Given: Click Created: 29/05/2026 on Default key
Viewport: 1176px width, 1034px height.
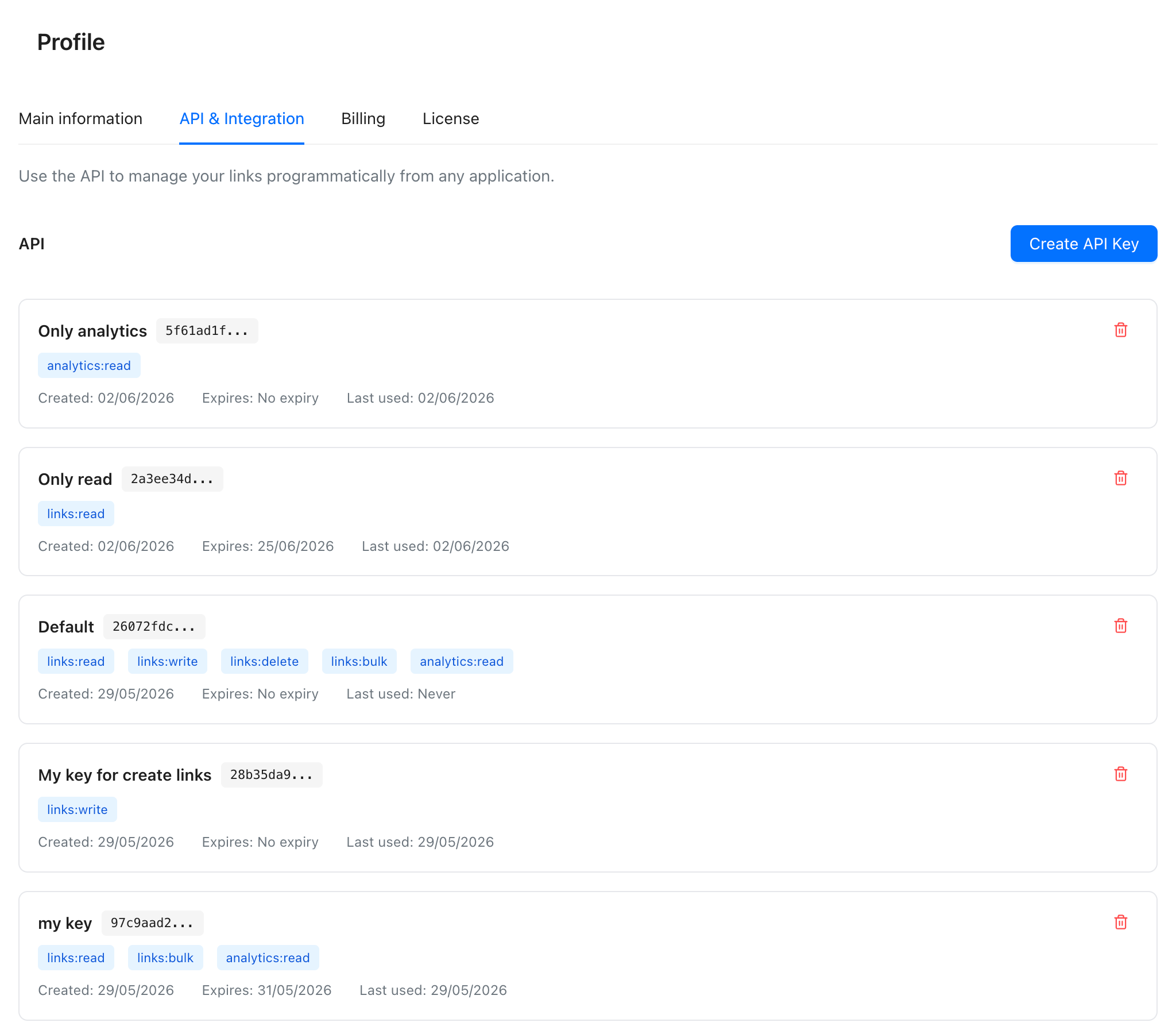Looking at the screenshot, I should pos(106,694).
